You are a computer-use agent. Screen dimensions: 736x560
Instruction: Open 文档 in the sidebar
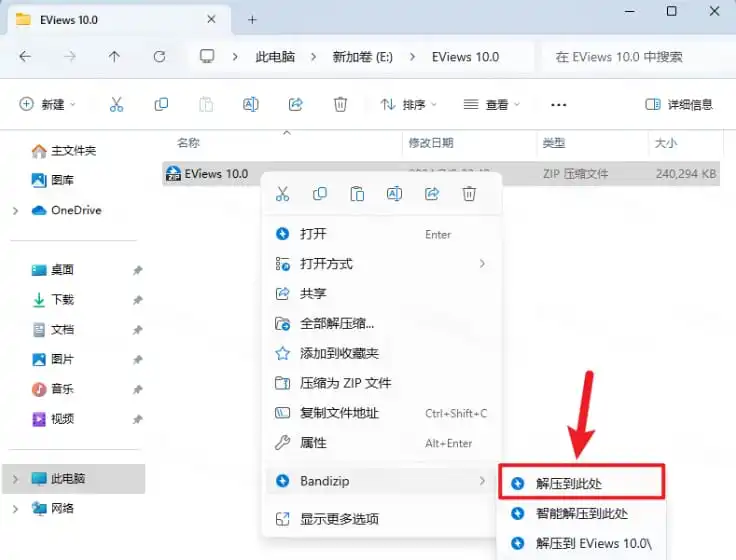(x=52, y=330)
